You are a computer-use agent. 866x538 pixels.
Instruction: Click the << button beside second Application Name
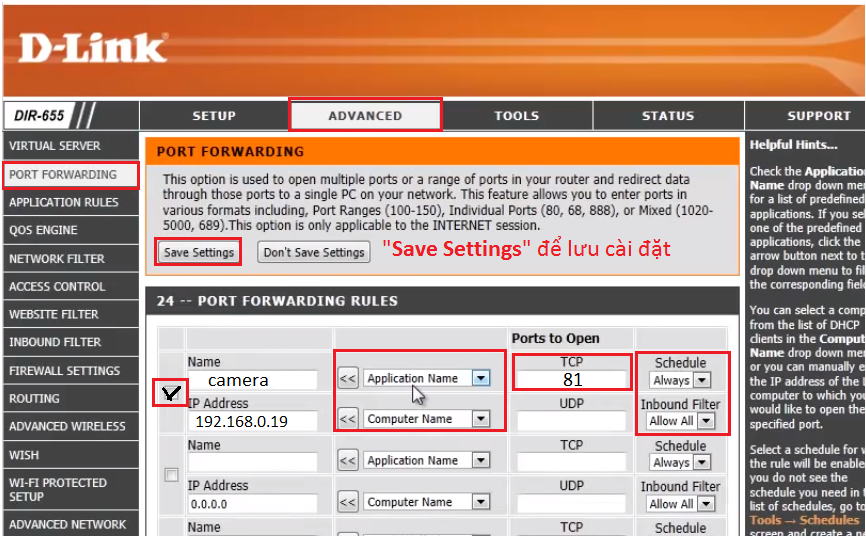click(347, 460)
